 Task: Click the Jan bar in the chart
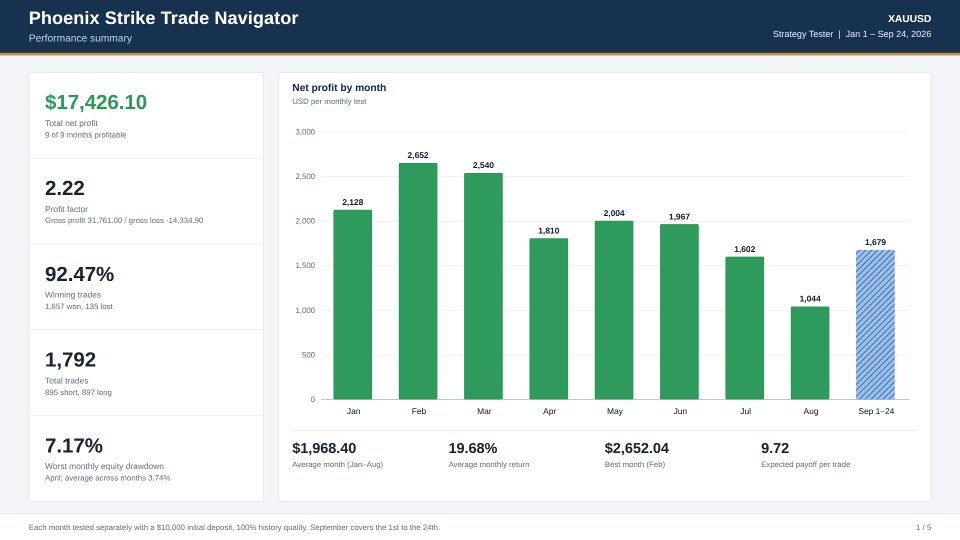click(353, 304)
